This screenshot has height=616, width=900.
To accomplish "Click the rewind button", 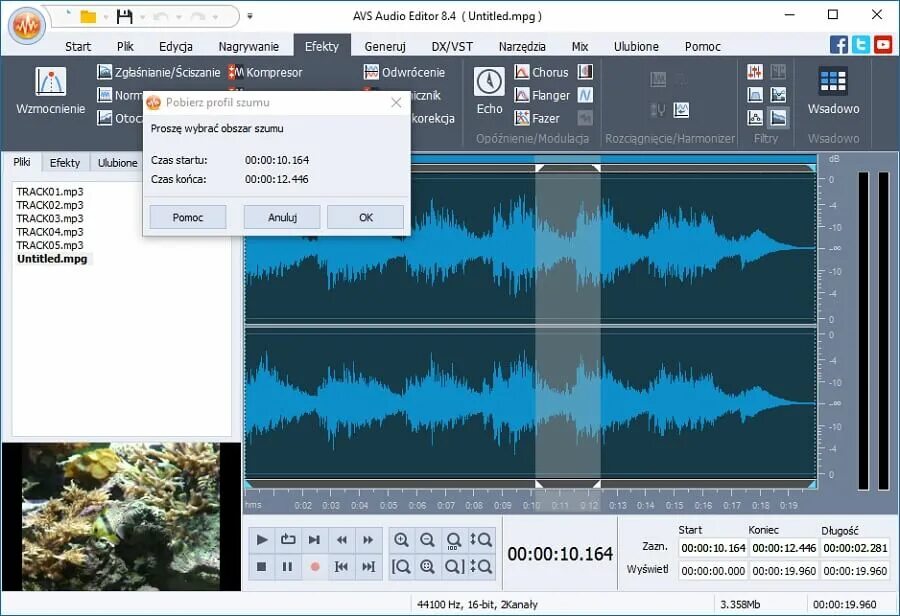I will click(x=342, y=540).
